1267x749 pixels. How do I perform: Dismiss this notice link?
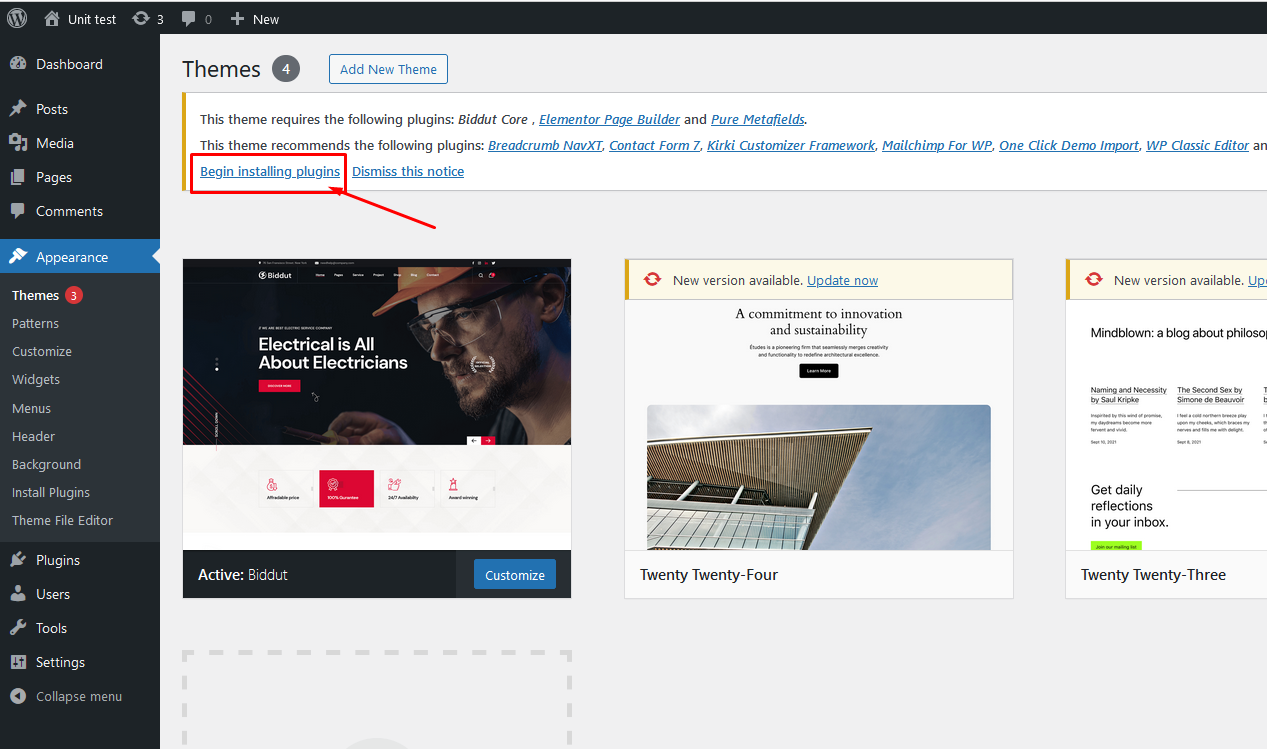(x=408, y=171)
